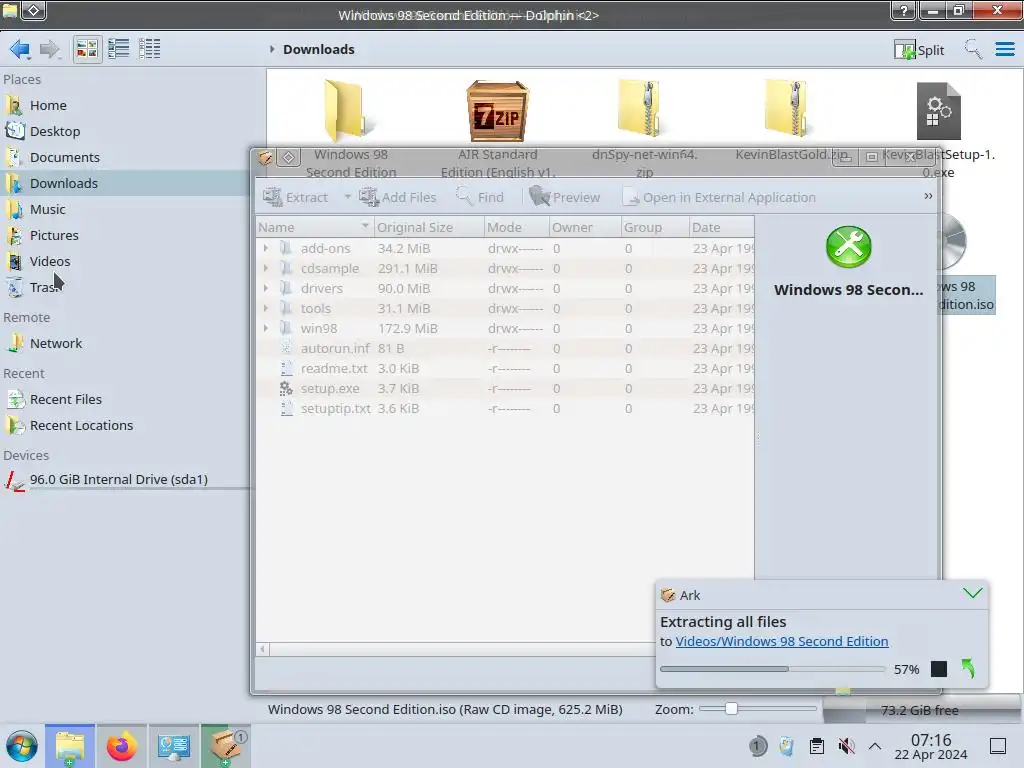Click Ark horizontal scrollbar left arrow

pos(263,649)
